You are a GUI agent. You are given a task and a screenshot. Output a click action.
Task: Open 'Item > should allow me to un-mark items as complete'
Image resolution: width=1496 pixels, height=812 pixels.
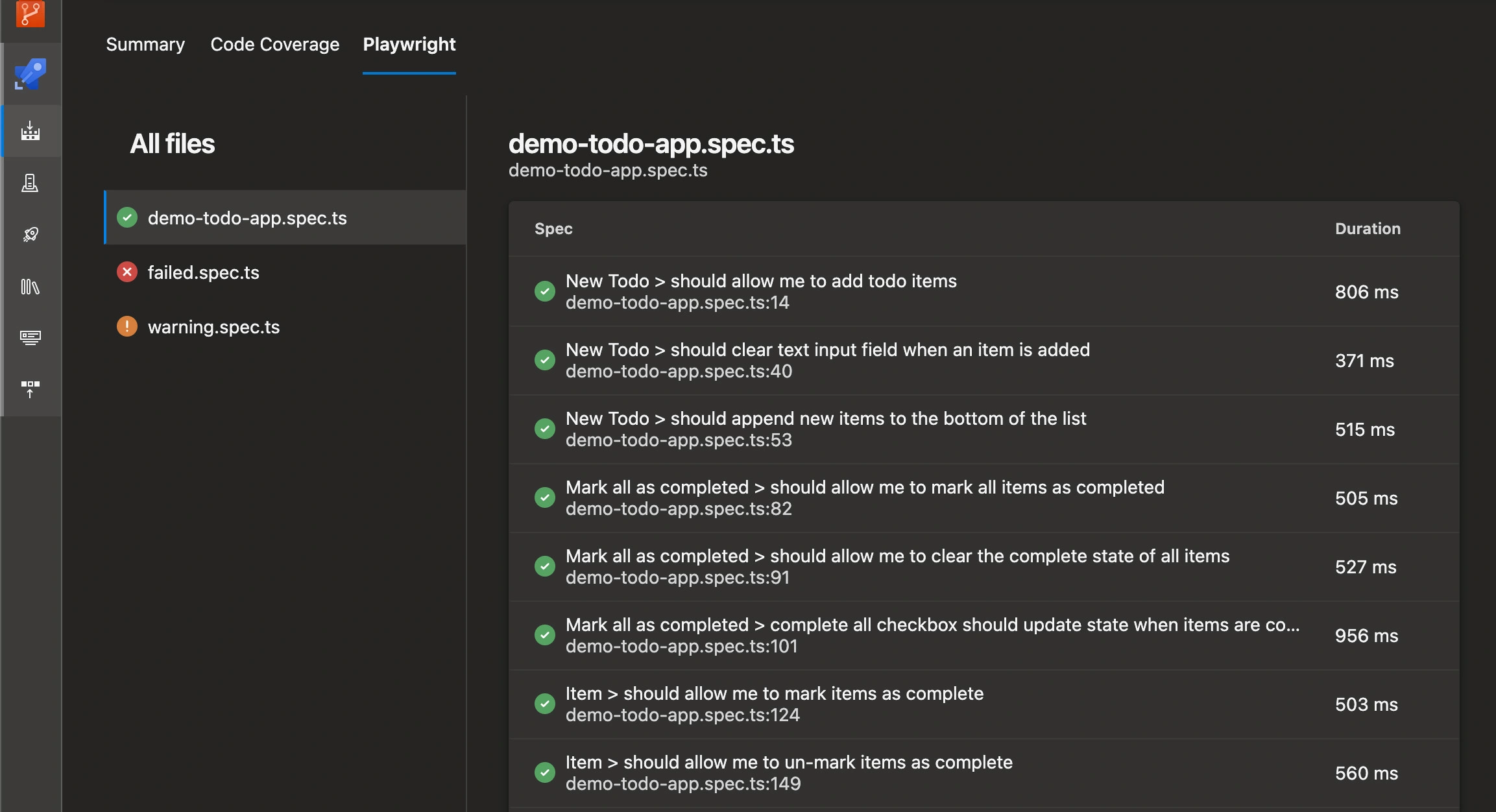tap(789, 762)
